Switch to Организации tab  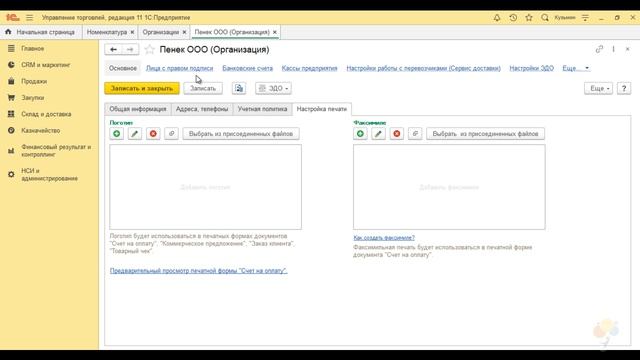pyautogui.click(x=161, y=32)
